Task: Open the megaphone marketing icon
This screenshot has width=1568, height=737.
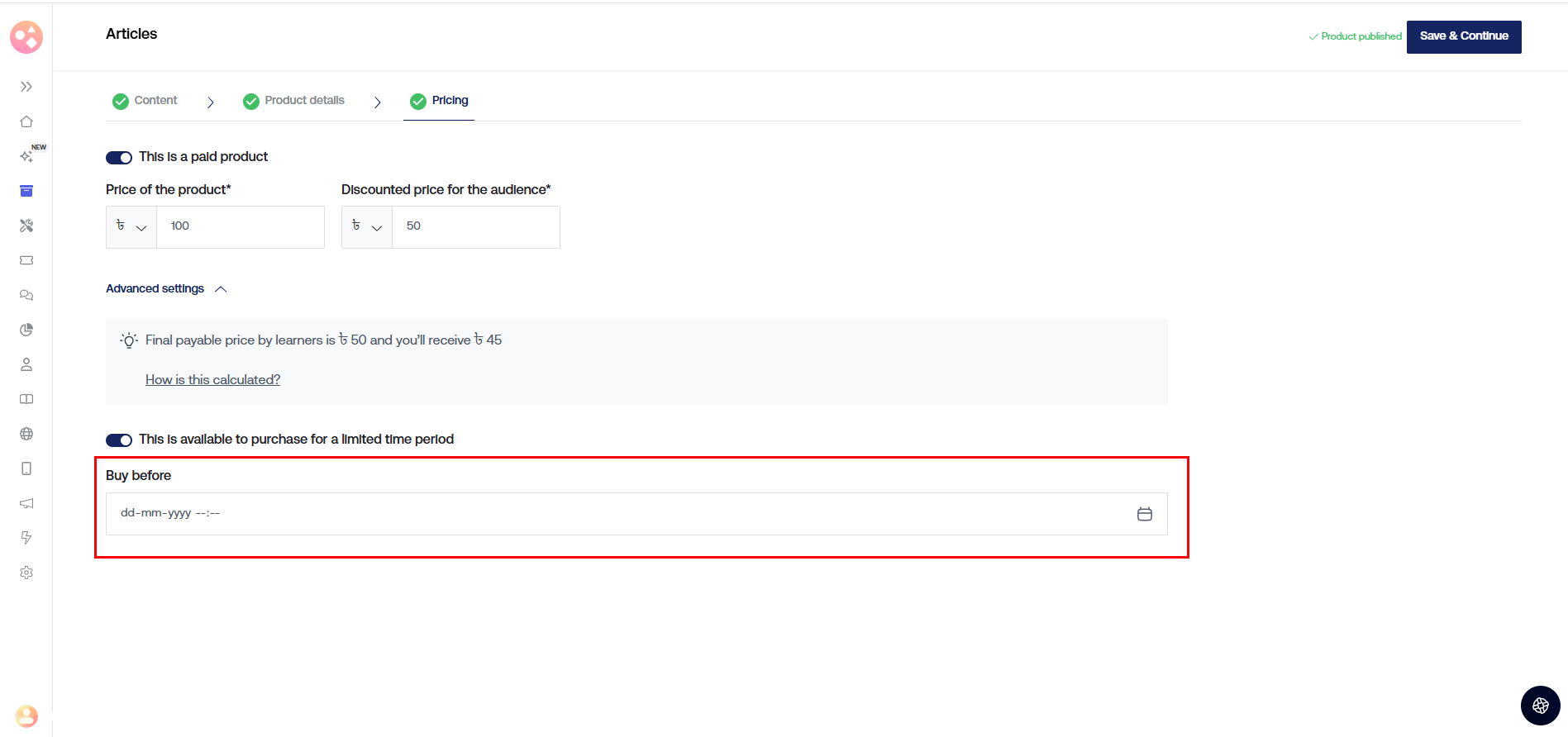Action: coord(26,503)
